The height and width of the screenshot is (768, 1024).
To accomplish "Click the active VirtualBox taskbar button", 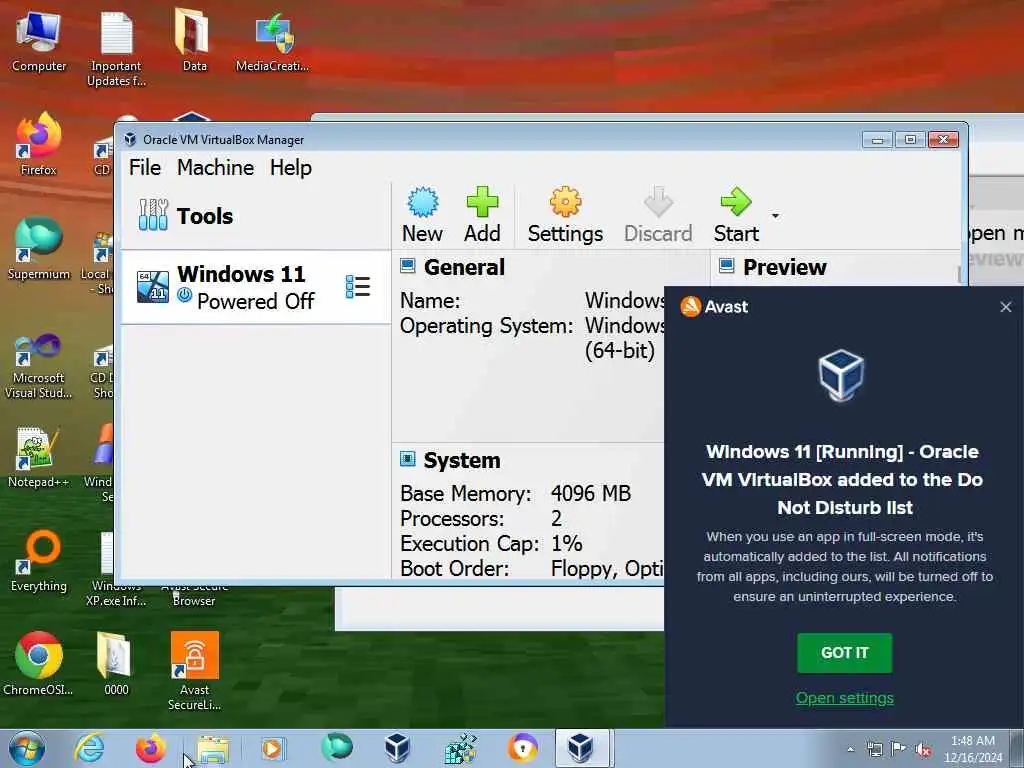I will (x=583, y=748).
